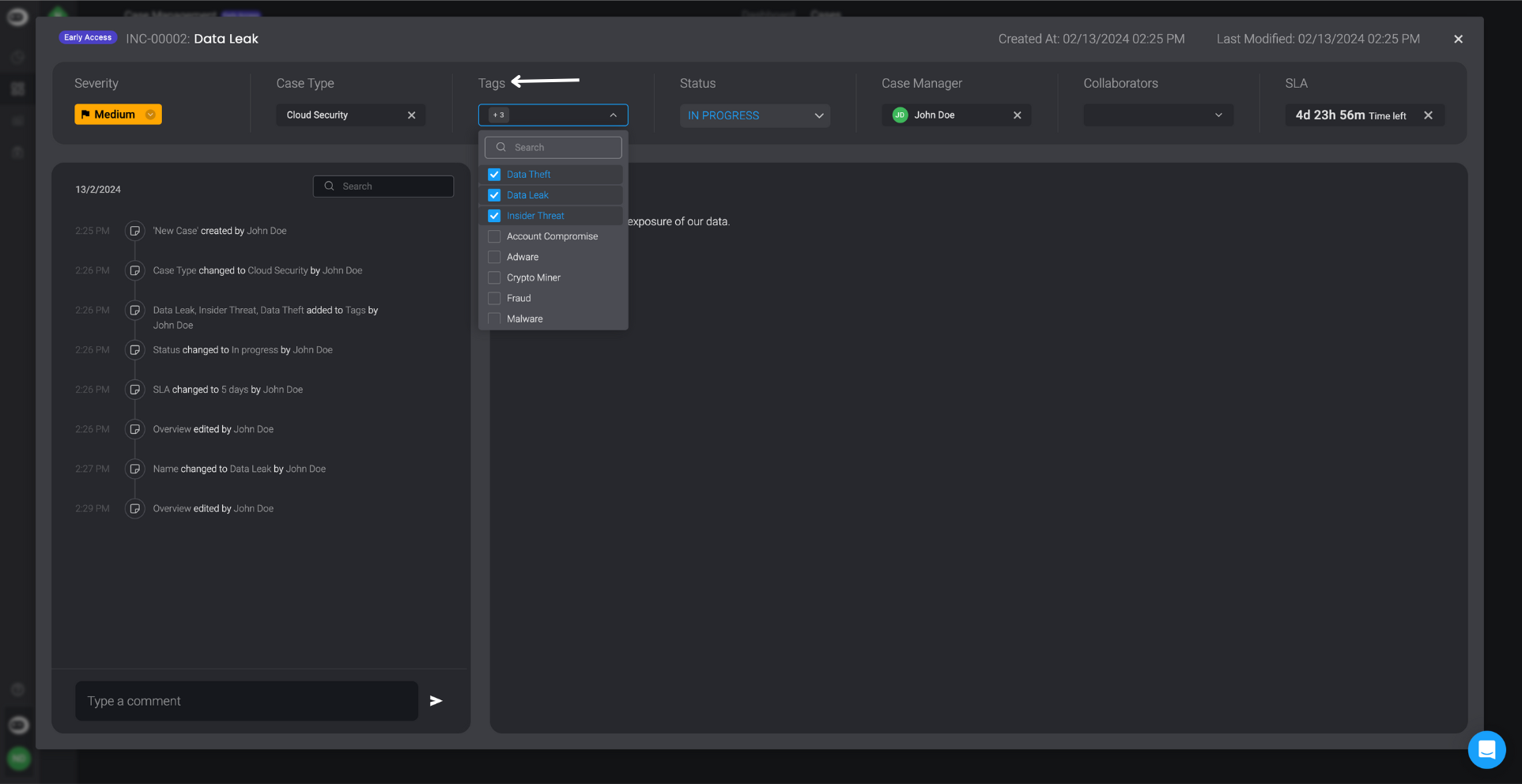This screenshot has width=1522, height=784.
Task: Open the Collaborators dropdown
Action: click(1158, 115)
